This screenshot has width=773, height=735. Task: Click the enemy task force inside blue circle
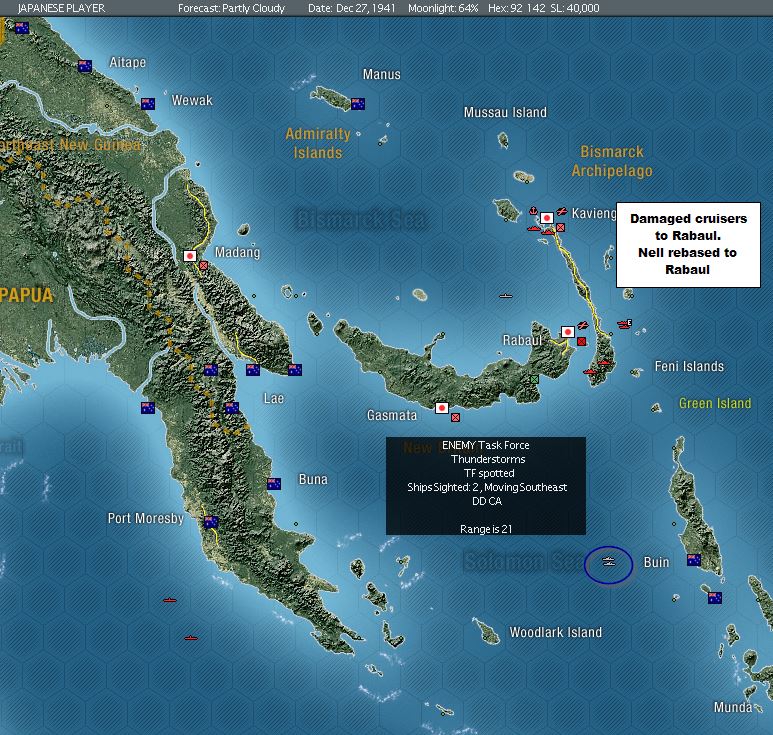click(x=609, y=562)
